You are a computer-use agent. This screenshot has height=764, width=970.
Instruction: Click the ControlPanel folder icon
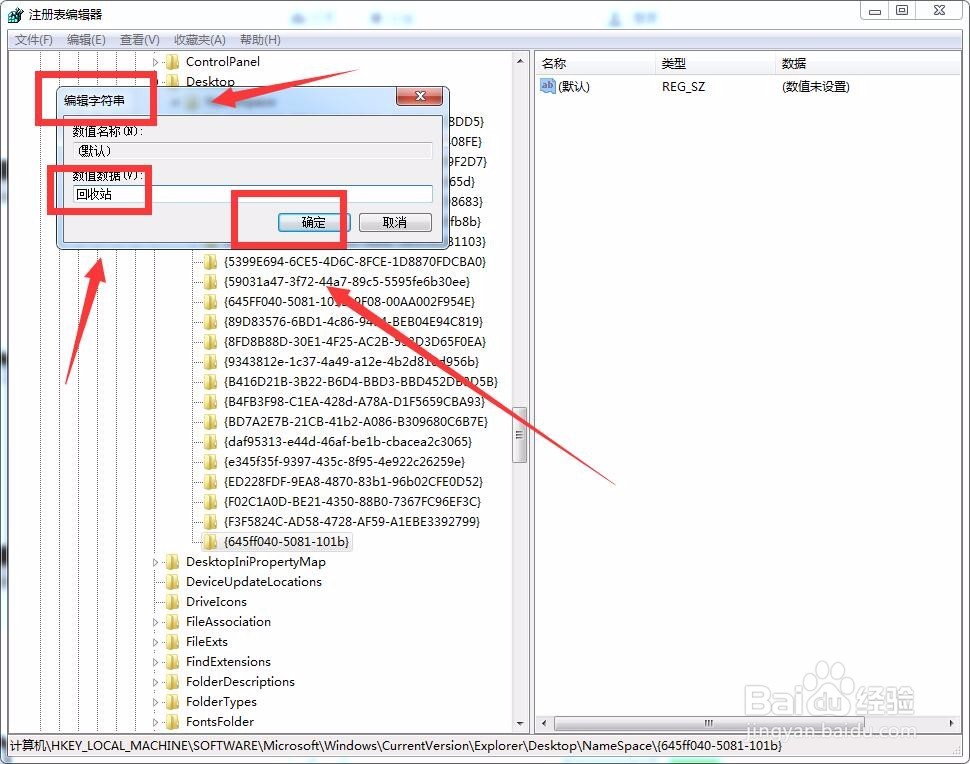[x=173, y=62]
